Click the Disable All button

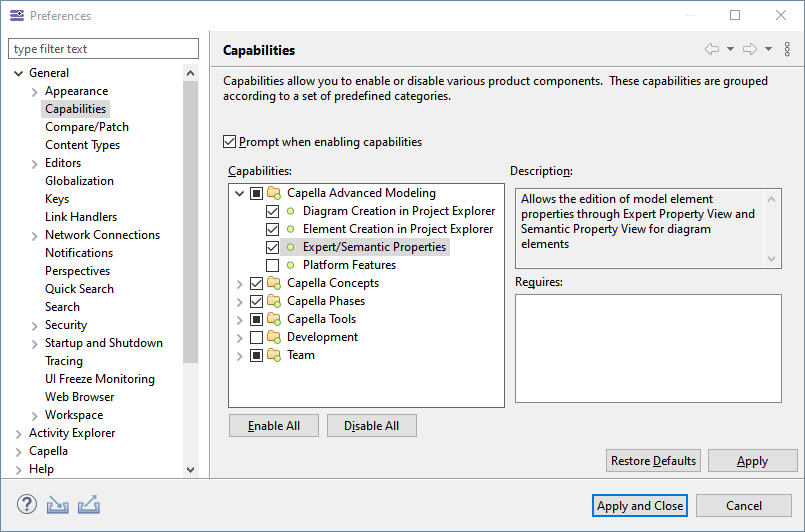372,426
